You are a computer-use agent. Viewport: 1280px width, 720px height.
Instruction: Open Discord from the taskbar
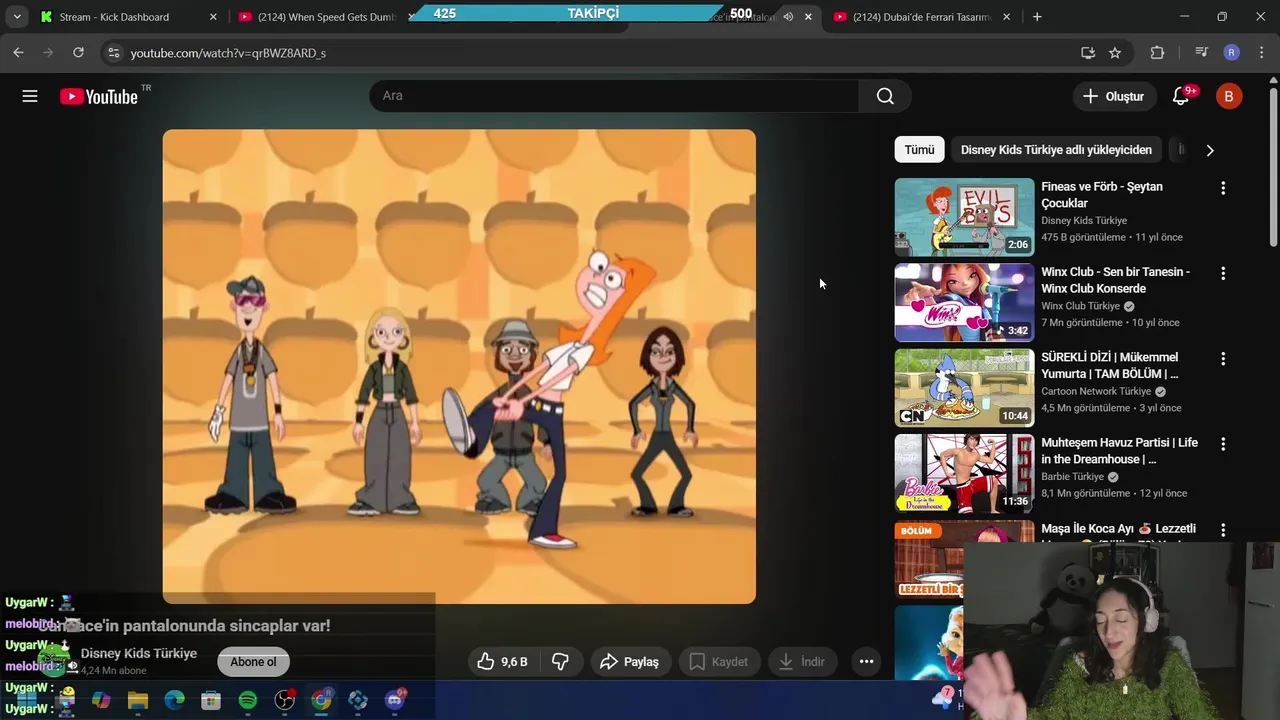[395, 699]
